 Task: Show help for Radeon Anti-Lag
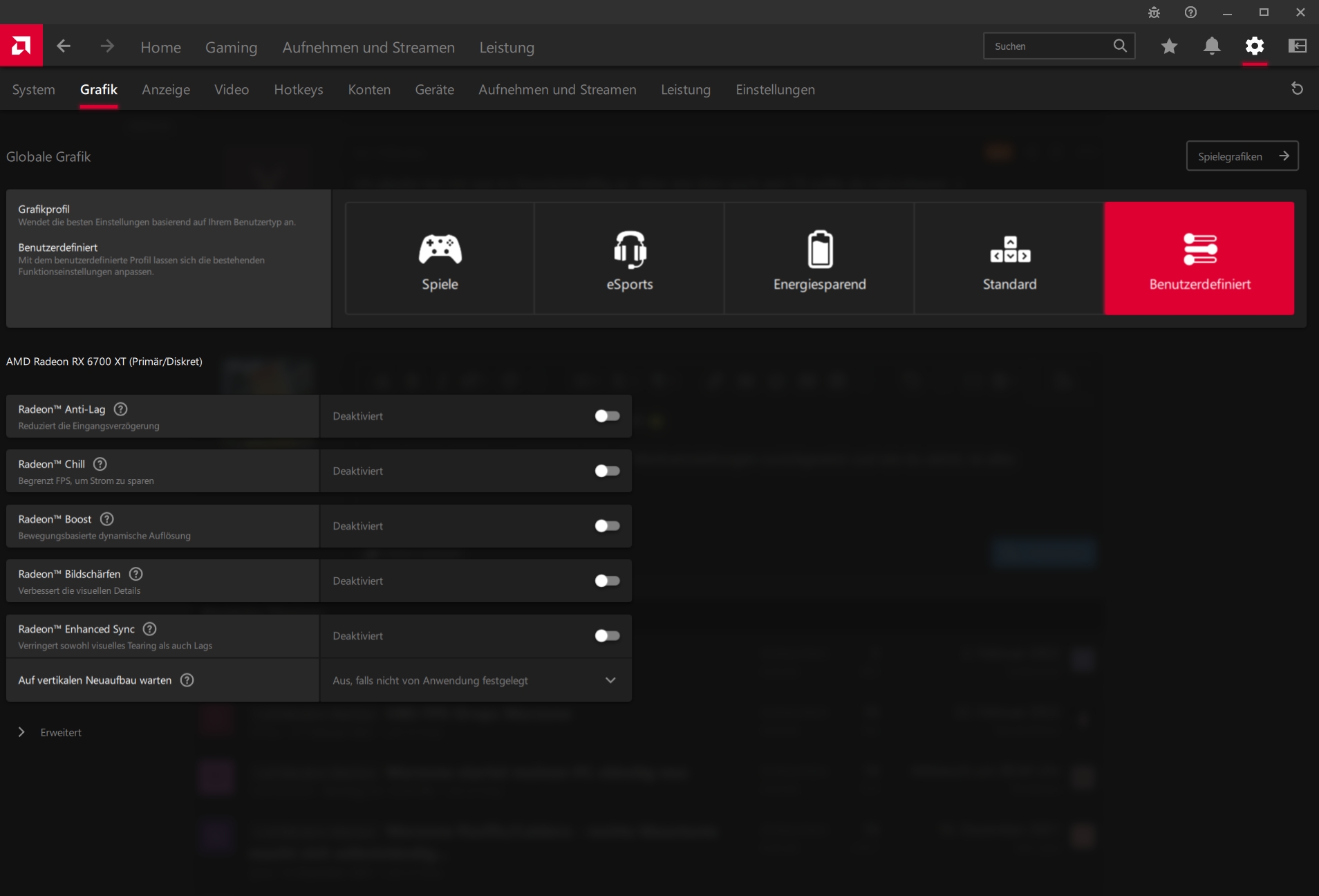pos(120,409)
